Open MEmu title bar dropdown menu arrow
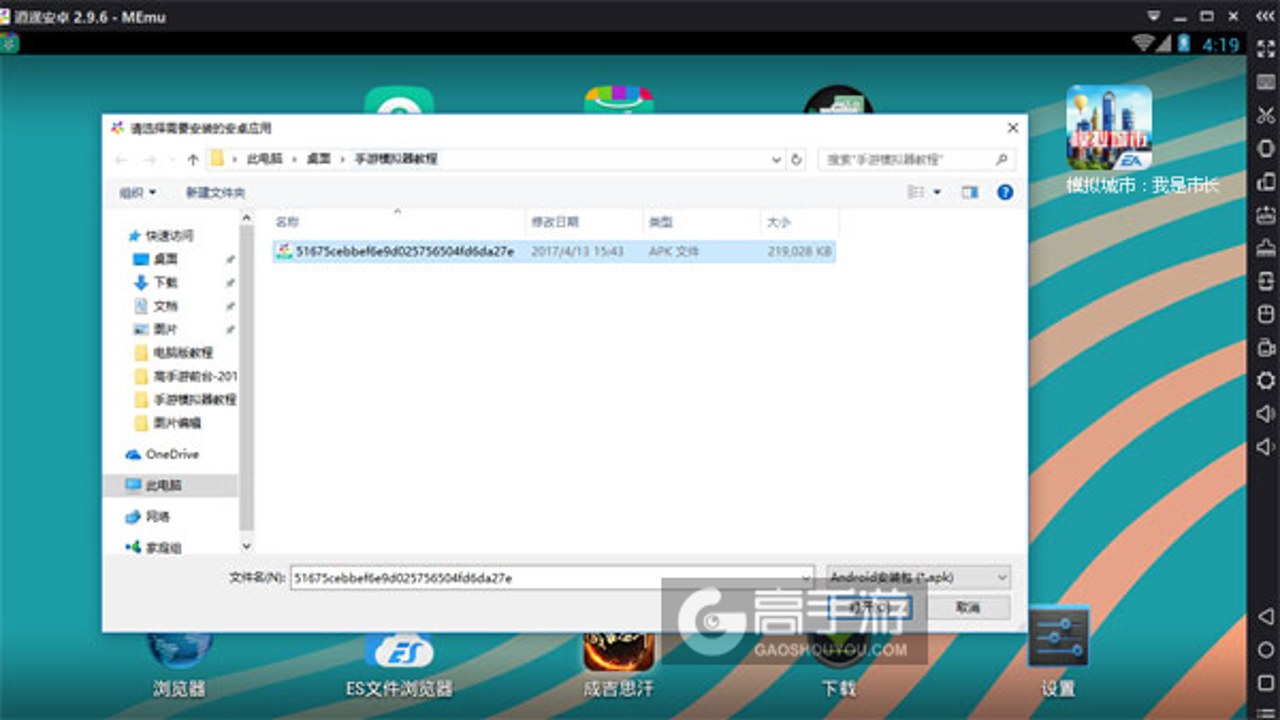 point(1153,15)
